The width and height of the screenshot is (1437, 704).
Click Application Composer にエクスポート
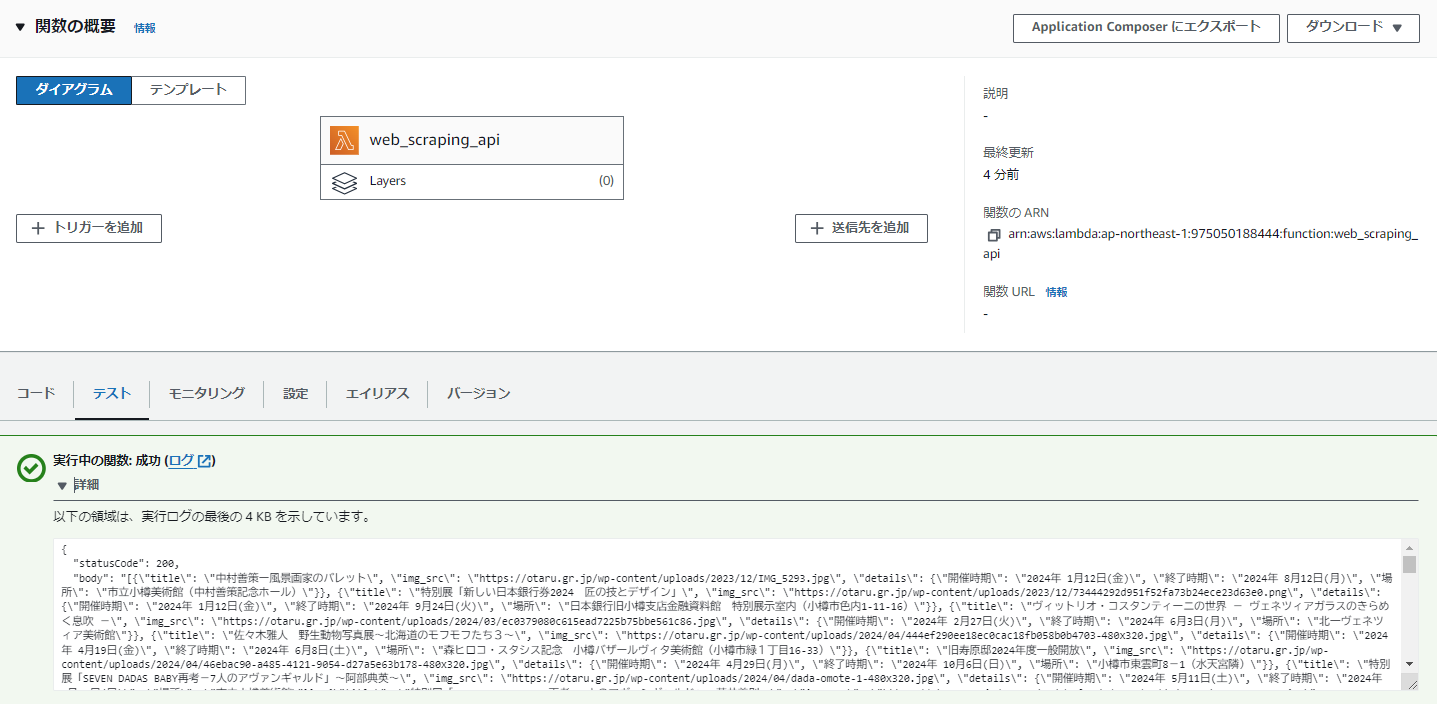coord(1145,27)
